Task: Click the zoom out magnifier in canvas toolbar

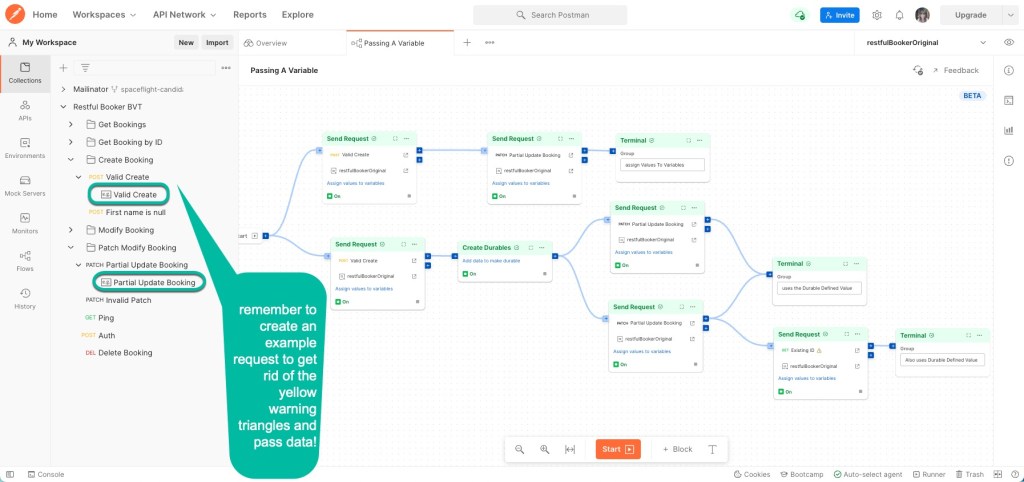Action: tap(520, 449)
